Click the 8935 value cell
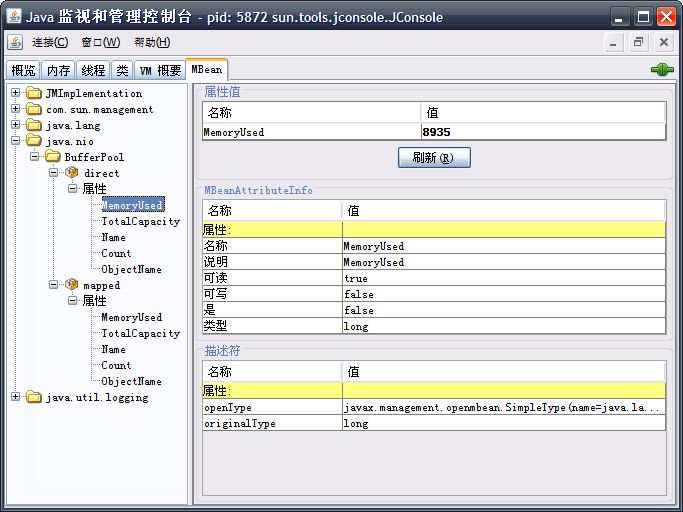 click(x=543, y=132)
